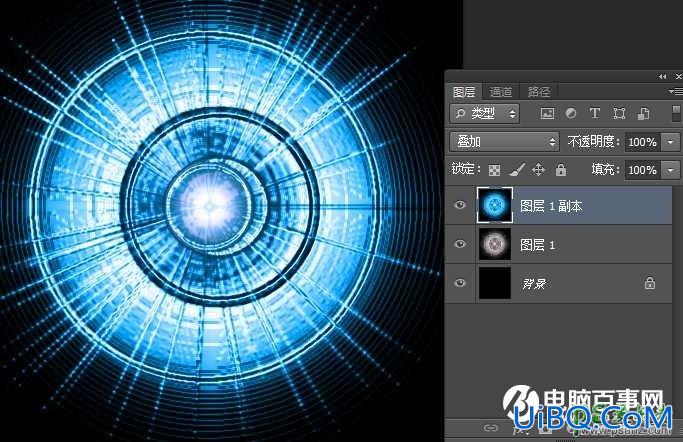This screenshot has height=442, width=683.
Task: Switch to the 路径 tab
Action: (x=539, y=92)
